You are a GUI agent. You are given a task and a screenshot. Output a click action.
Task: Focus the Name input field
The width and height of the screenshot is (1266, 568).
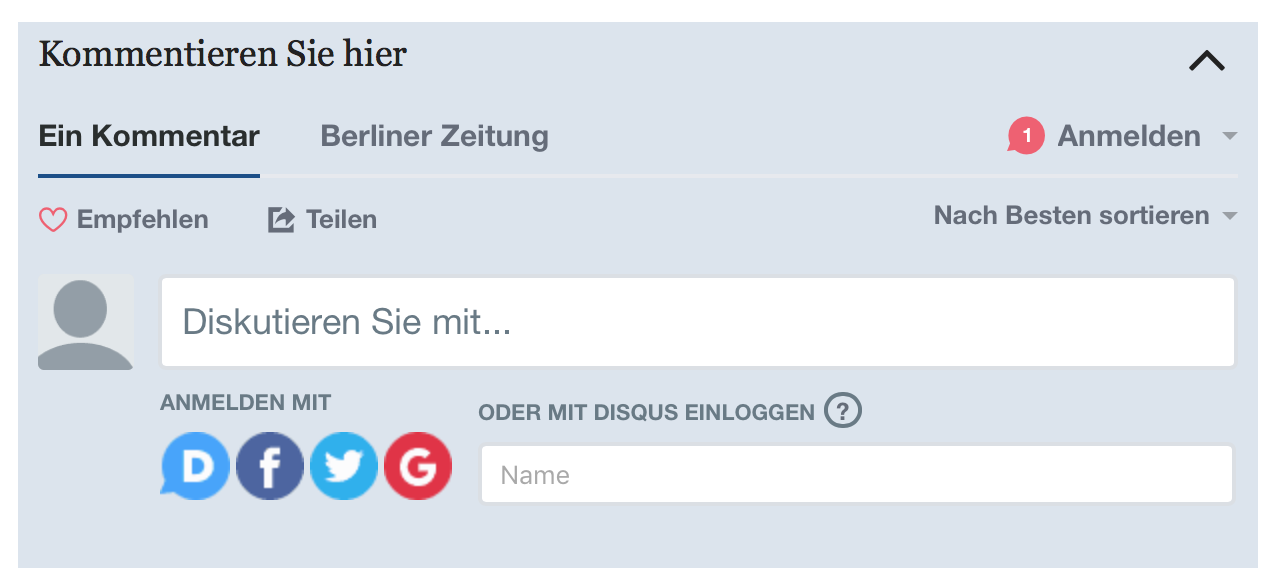tap(856, 474)
